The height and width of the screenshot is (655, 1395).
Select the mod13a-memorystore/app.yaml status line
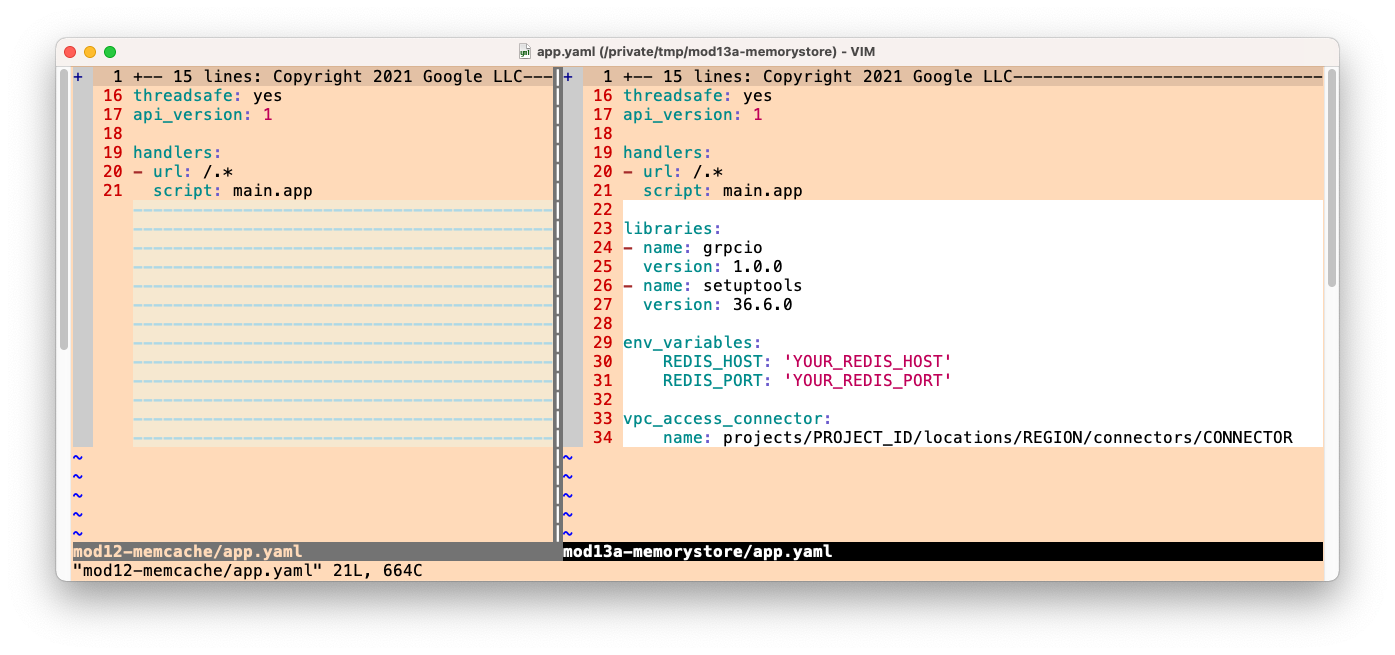(698, 551)
